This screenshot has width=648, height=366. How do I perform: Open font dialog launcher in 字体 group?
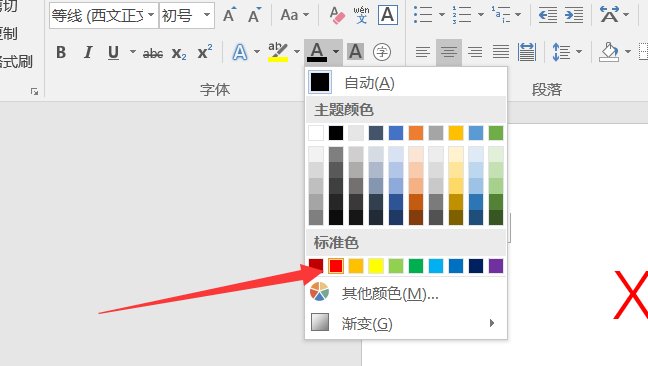pos(34,92)
